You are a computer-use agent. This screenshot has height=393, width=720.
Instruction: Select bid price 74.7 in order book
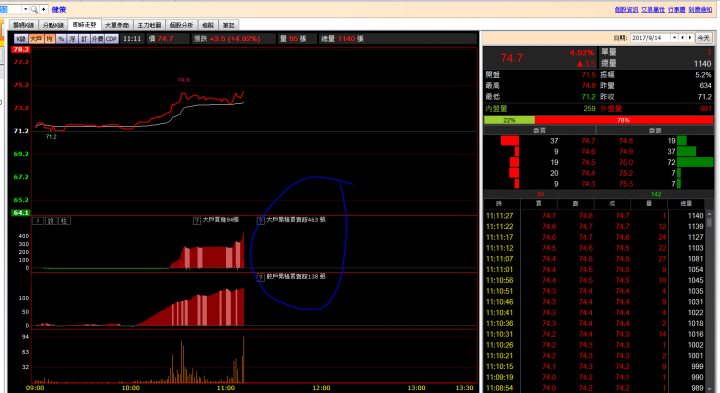(588, 141)
